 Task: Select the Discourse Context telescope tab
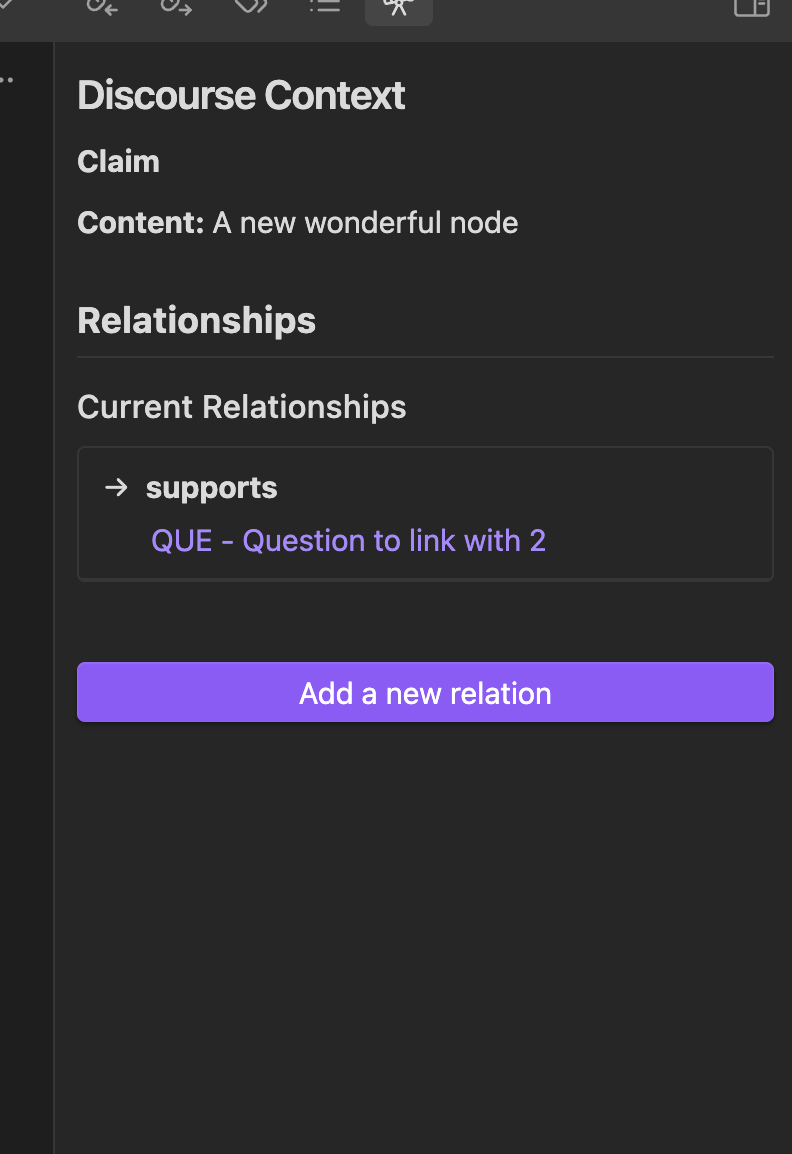398,9
